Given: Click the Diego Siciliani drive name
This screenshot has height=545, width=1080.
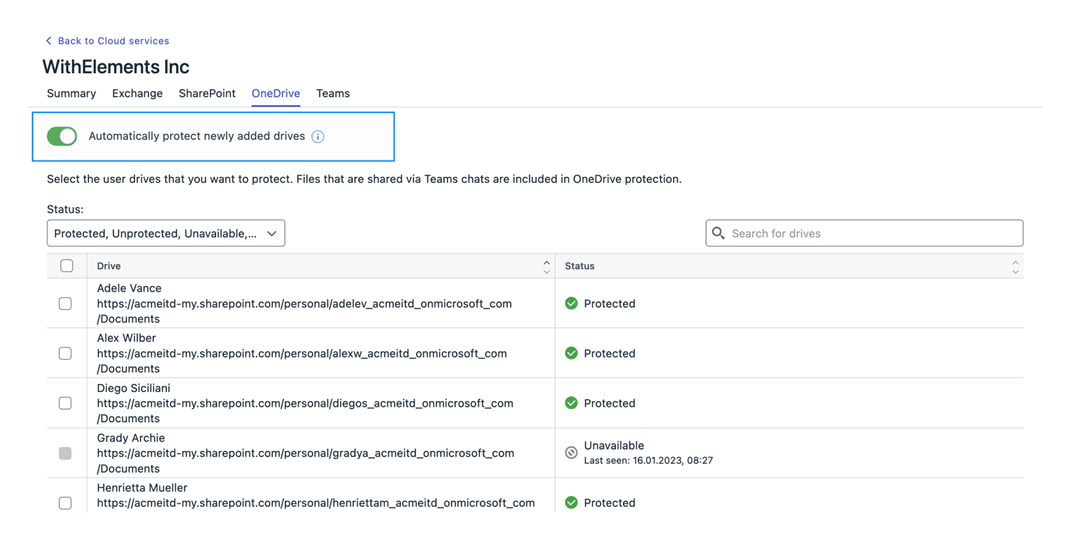Looking at the screenshot, I should (134, 388).
